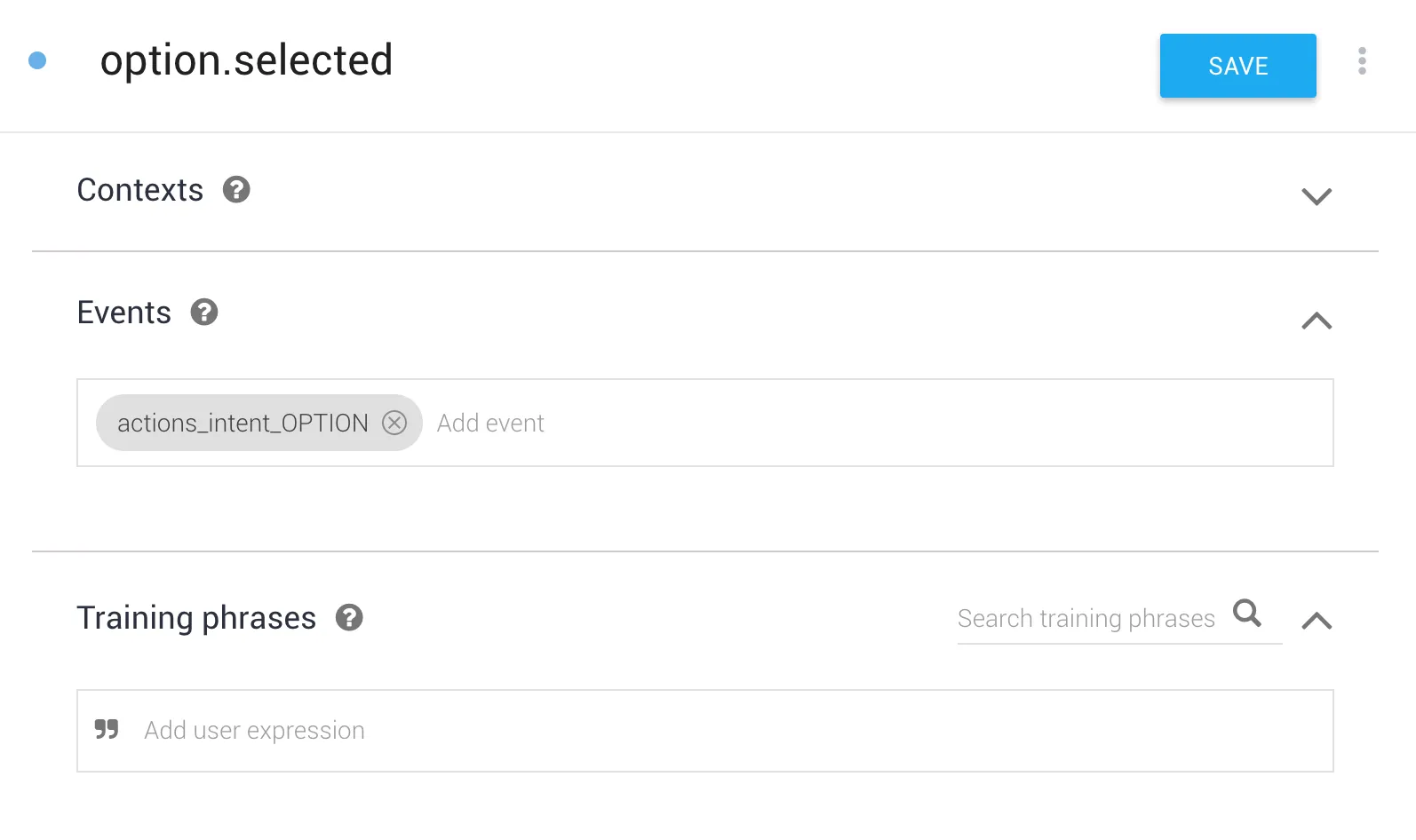Collapse the Events section chevron
This screenshot has width=1416, height=840.
coord(1316,321)
